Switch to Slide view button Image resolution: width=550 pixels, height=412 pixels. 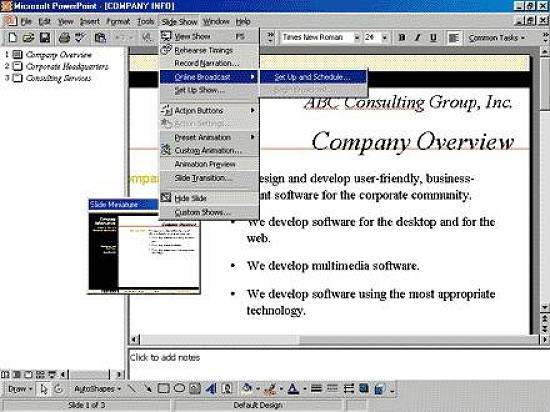(28, 374)
